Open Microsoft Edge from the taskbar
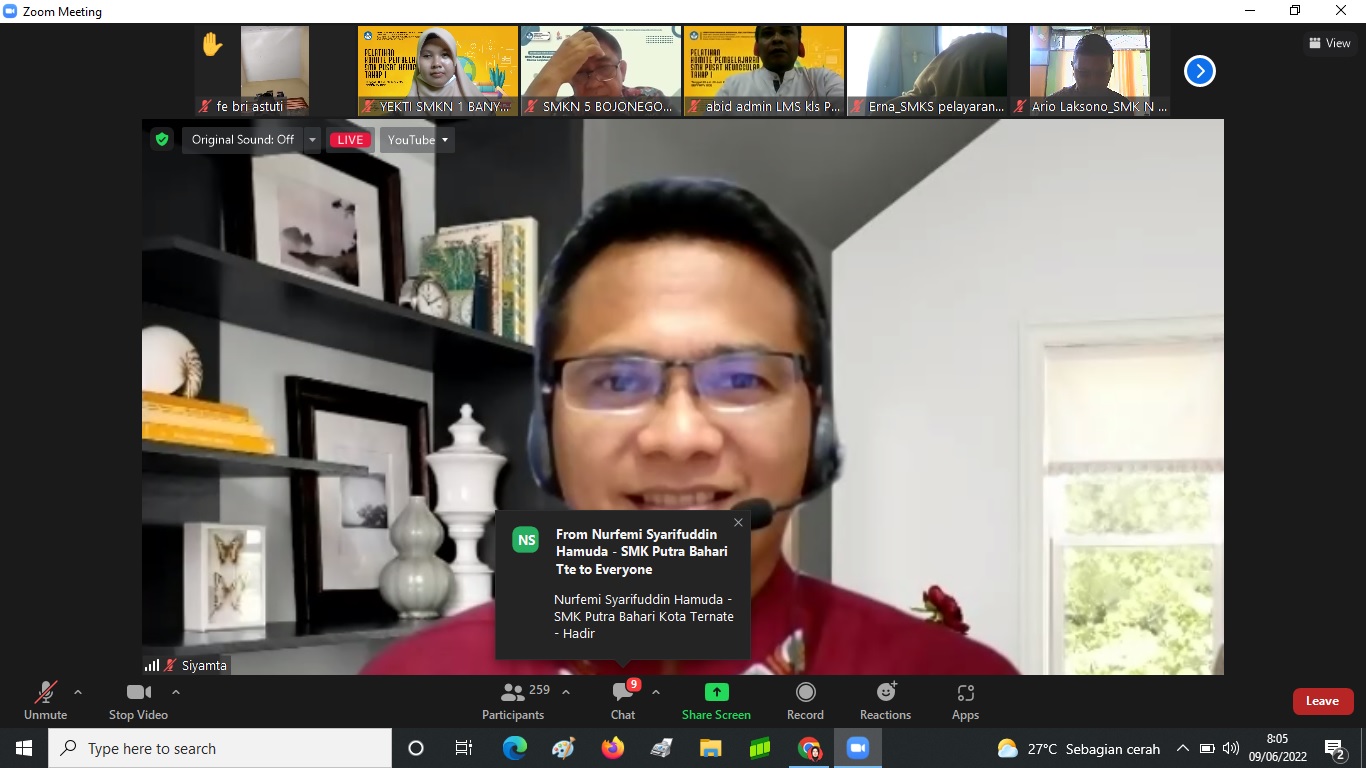 (x=514, y=748)
